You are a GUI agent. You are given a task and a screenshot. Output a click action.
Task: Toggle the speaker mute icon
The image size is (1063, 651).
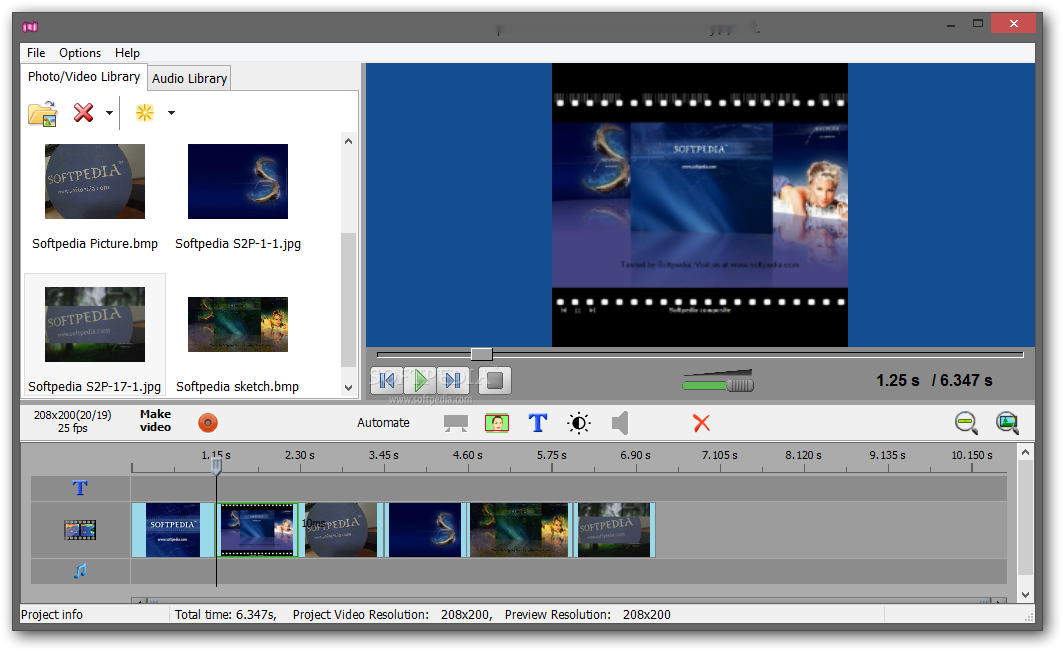coord(620,423)
